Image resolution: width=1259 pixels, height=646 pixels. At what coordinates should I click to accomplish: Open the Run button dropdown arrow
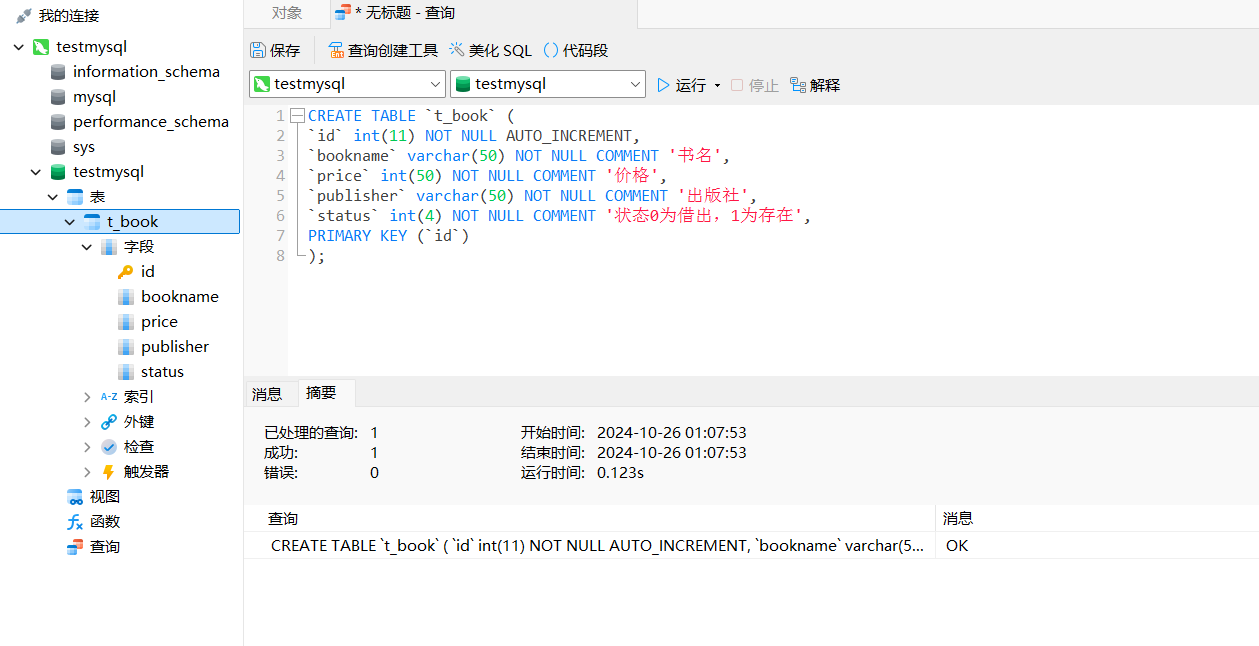717,86
